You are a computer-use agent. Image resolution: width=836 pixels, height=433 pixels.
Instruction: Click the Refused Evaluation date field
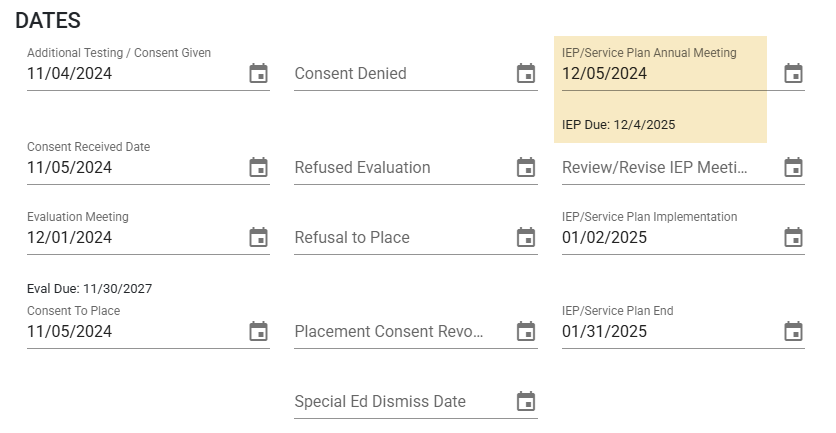coord(403,167)
